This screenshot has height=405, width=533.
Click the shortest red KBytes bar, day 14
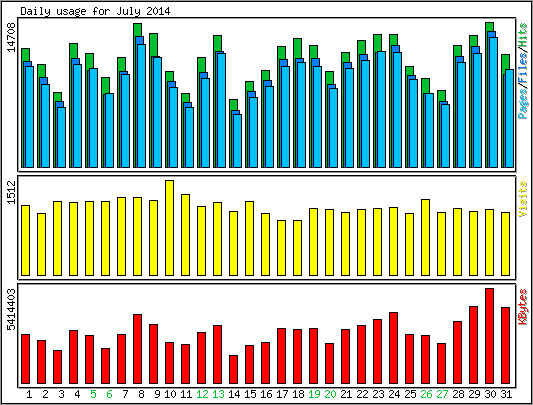coord(234,370)
